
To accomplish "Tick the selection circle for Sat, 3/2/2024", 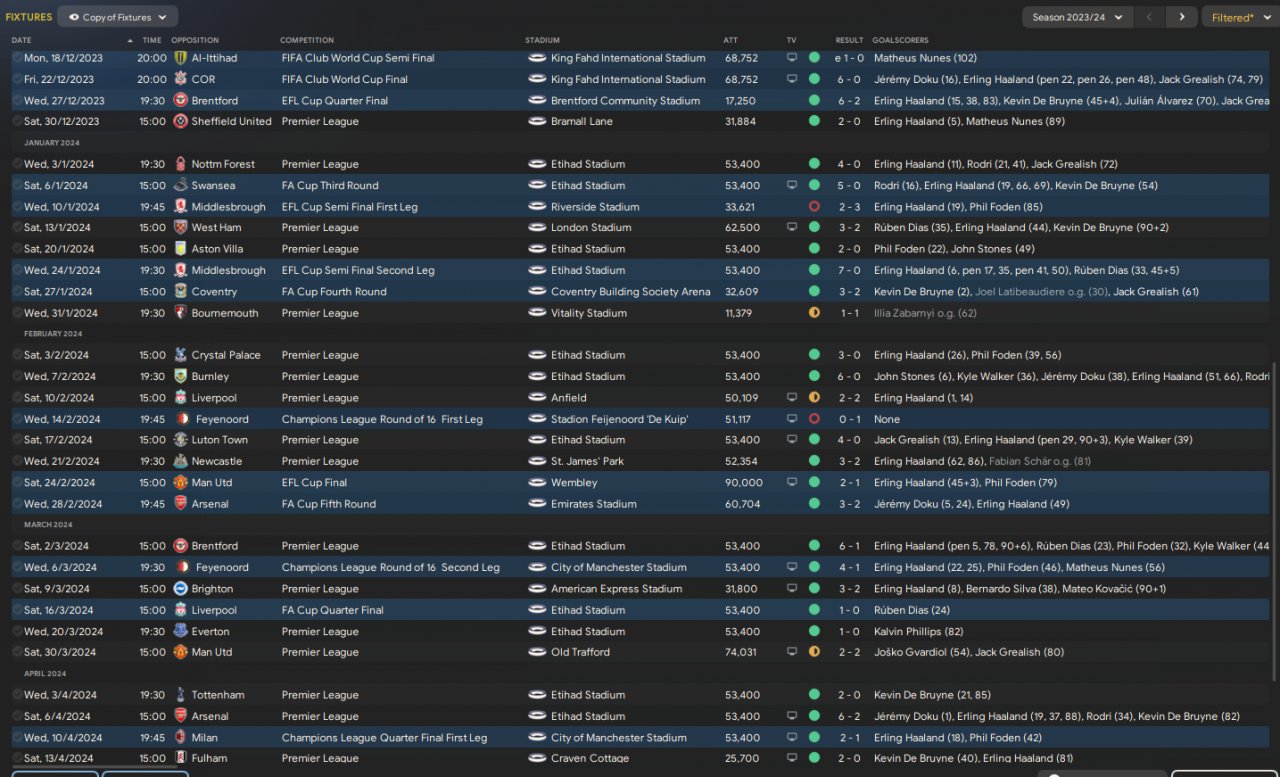I will tap(17, 355).
